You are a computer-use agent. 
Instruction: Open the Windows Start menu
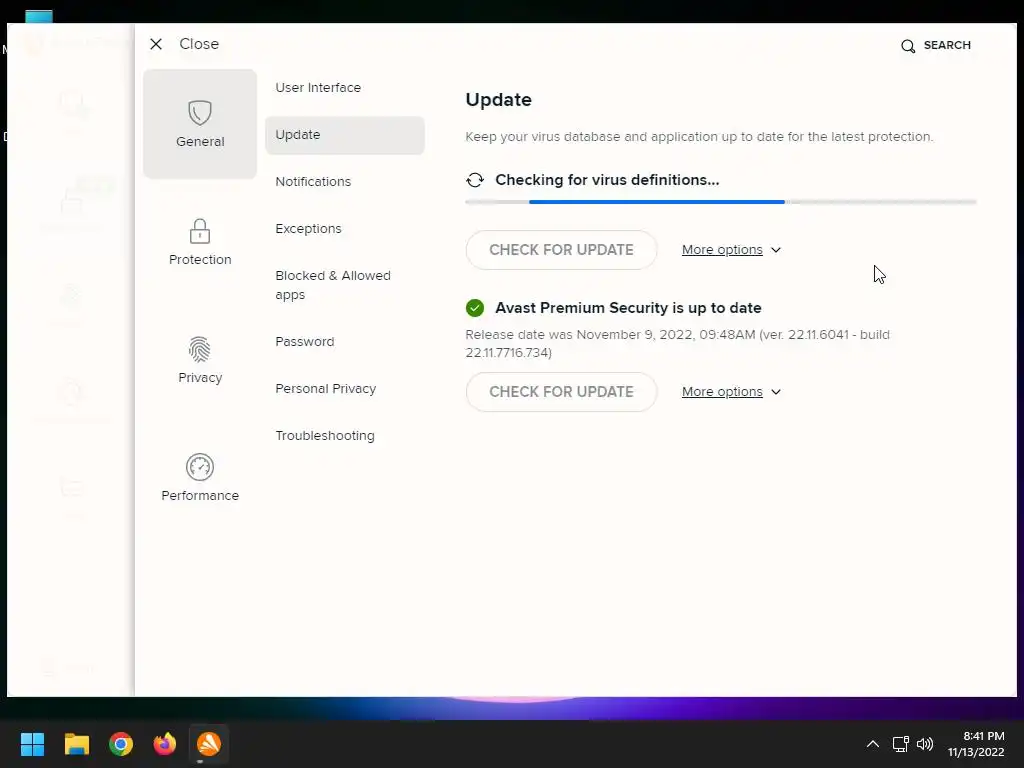tap(32, 744)
